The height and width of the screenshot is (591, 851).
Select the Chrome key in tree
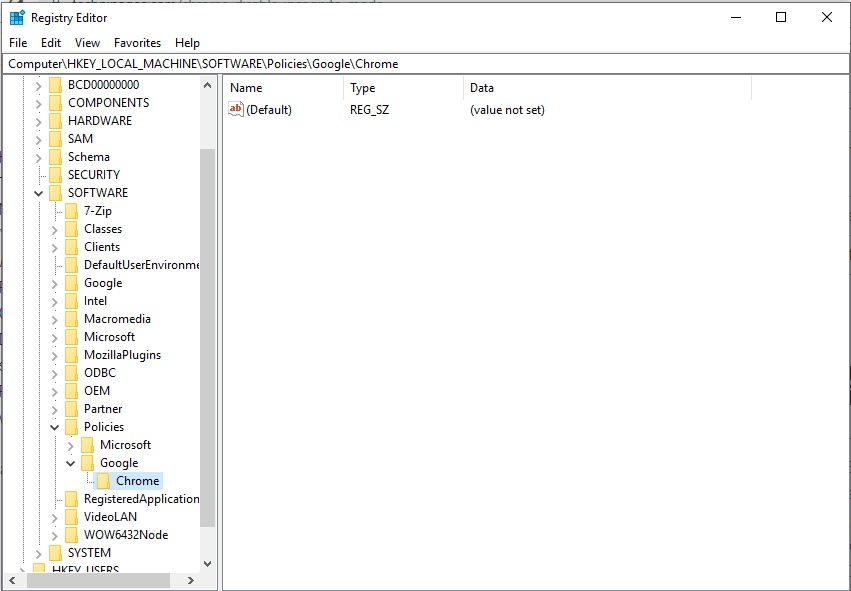point(137,481)
